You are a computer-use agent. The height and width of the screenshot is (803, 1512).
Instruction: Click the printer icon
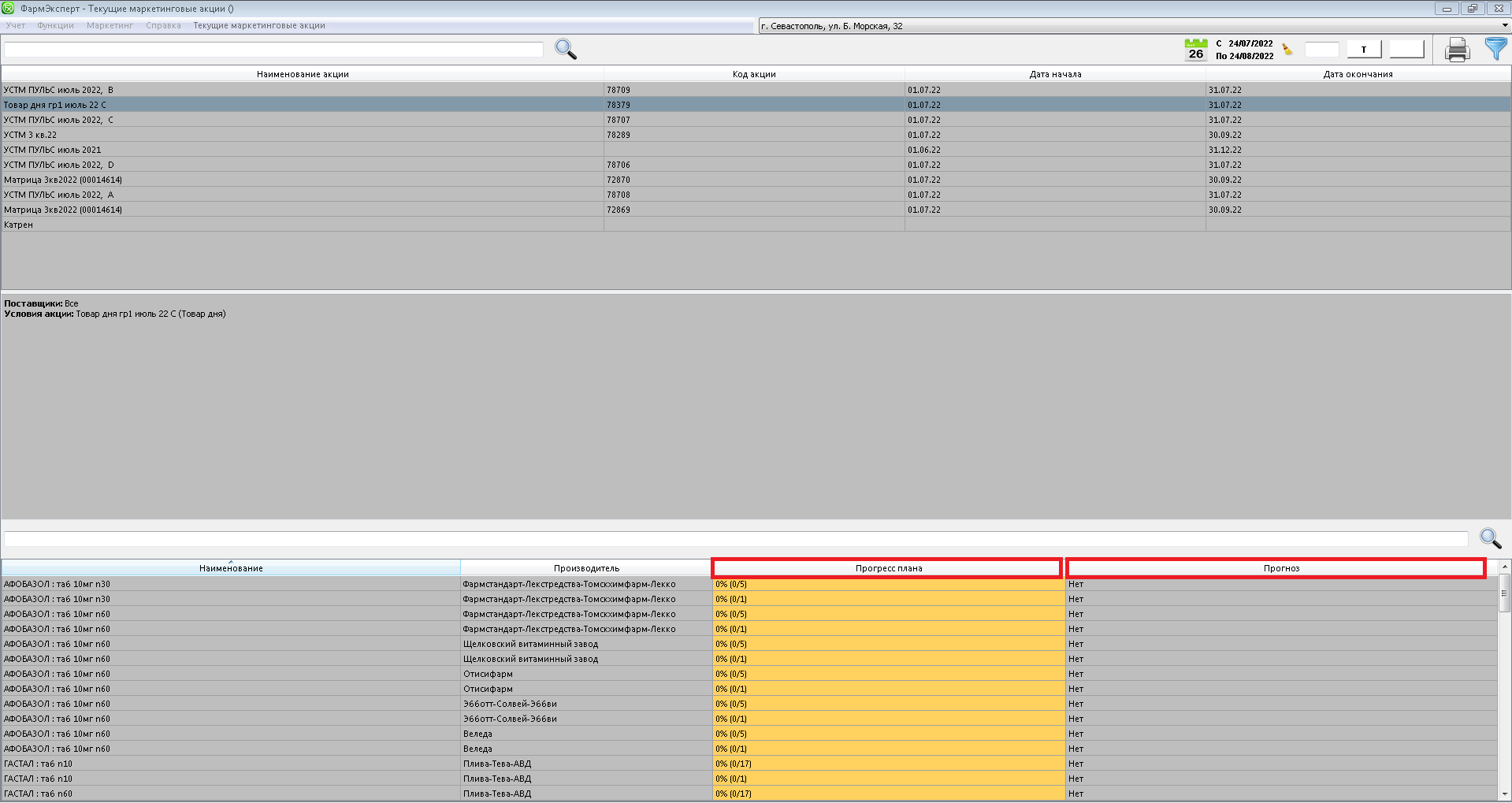tap(1457, 50)
